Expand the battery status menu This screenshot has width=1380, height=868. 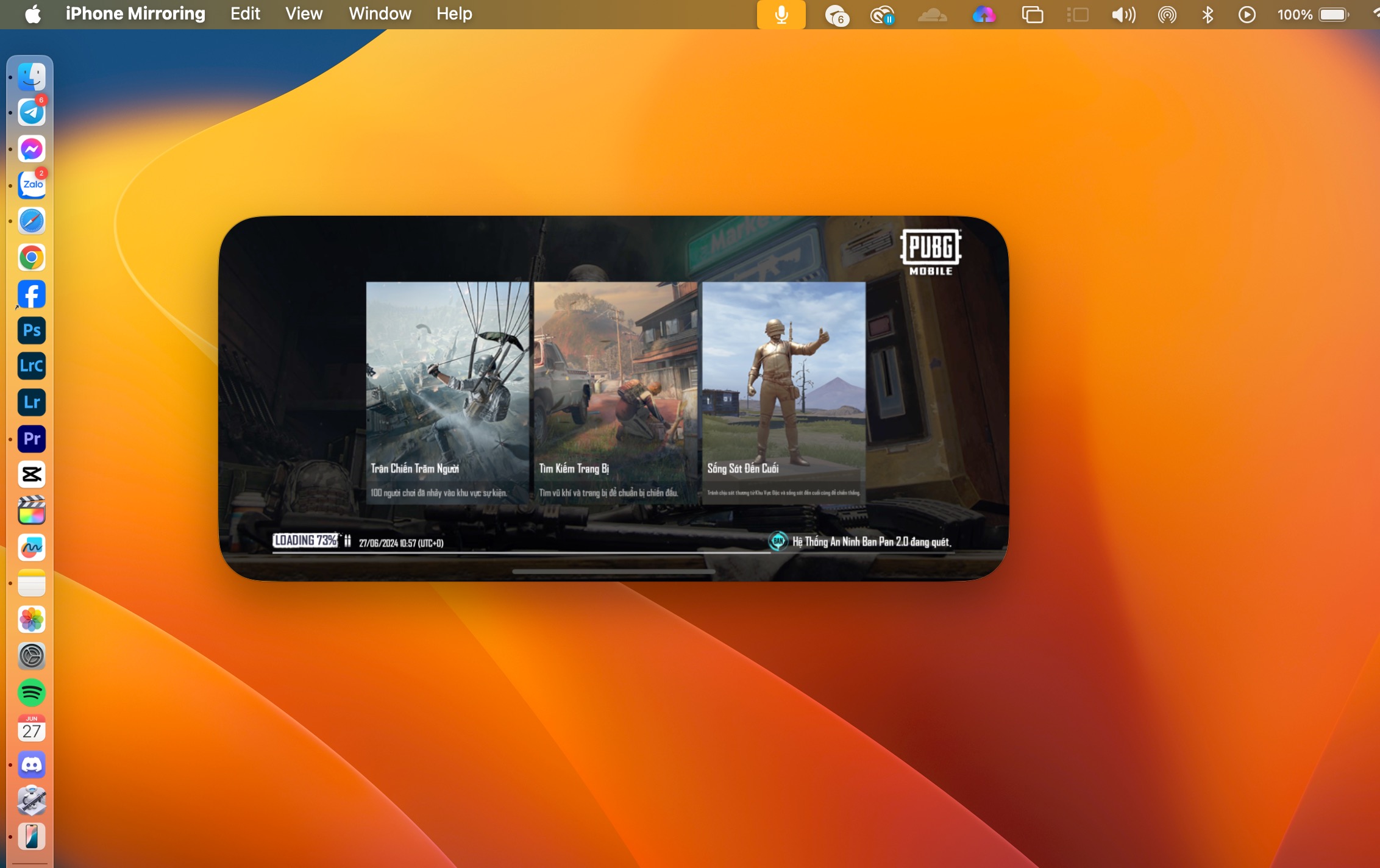tap(1333, 15)
